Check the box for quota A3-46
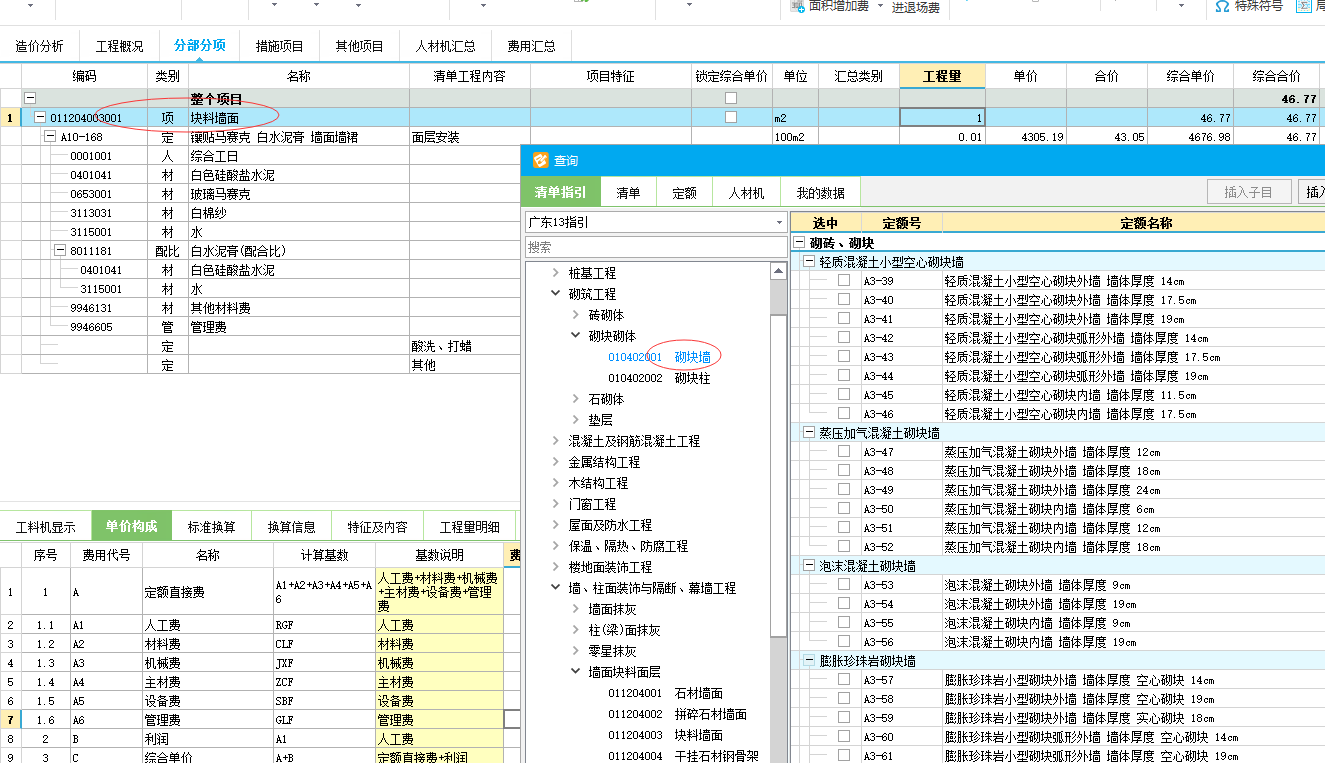 click(844, 413)
